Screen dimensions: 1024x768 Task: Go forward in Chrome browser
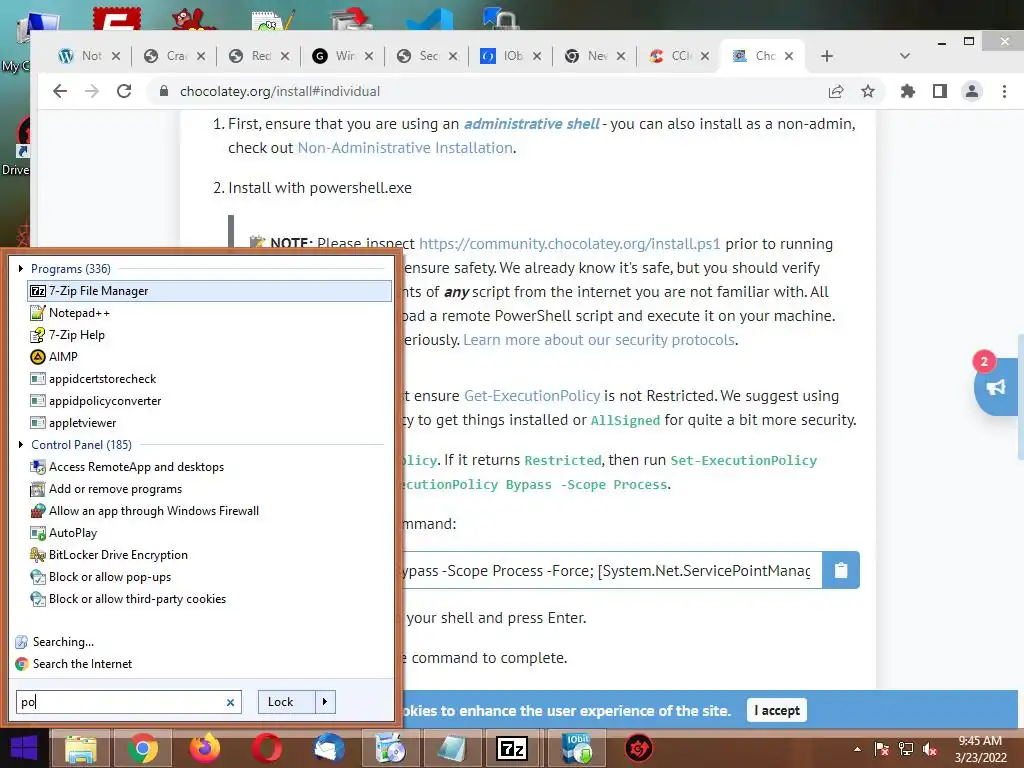click(92, 91)
